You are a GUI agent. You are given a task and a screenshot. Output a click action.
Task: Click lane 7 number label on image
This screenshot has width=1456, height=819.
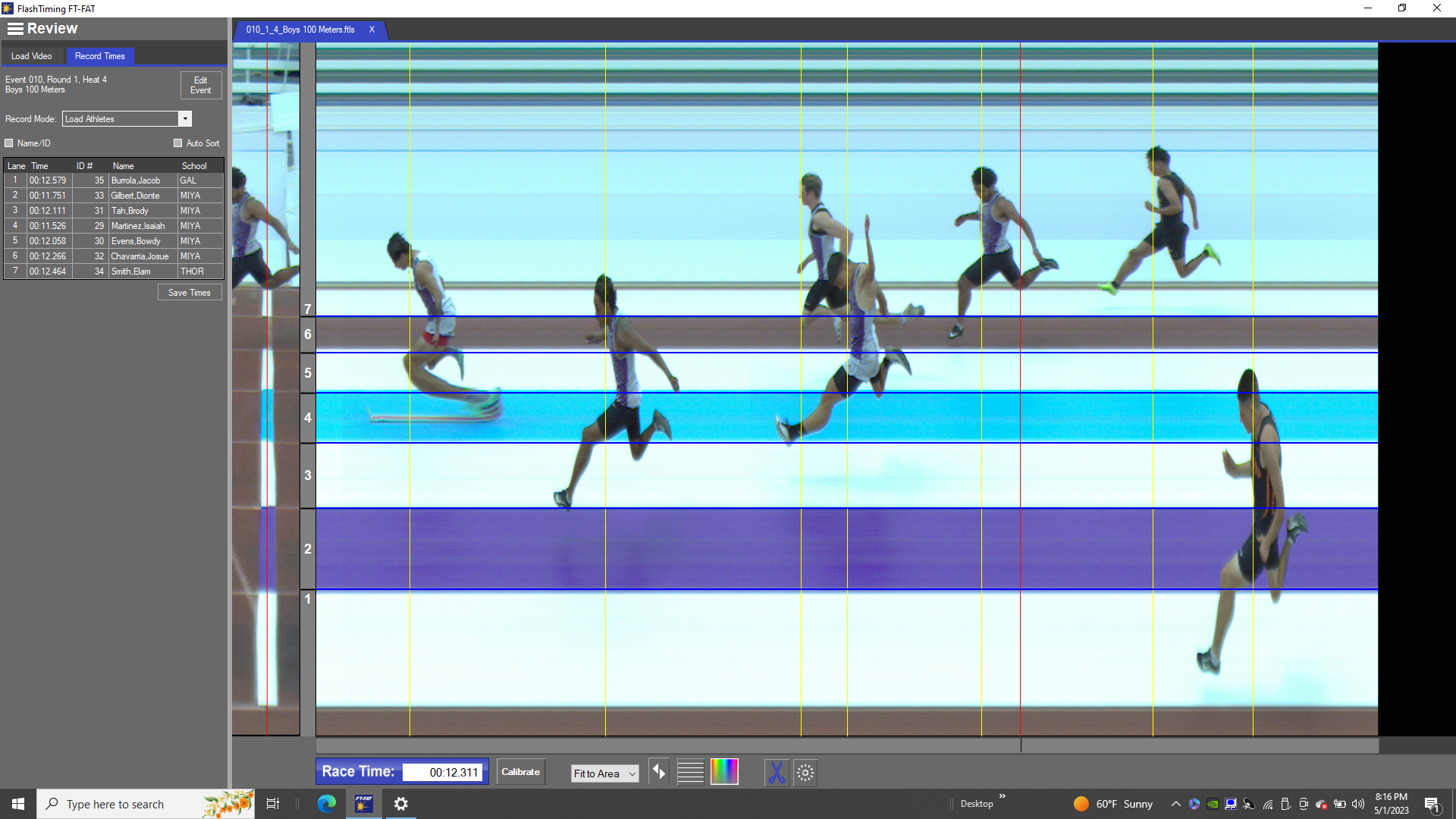(x=308, y=309)
